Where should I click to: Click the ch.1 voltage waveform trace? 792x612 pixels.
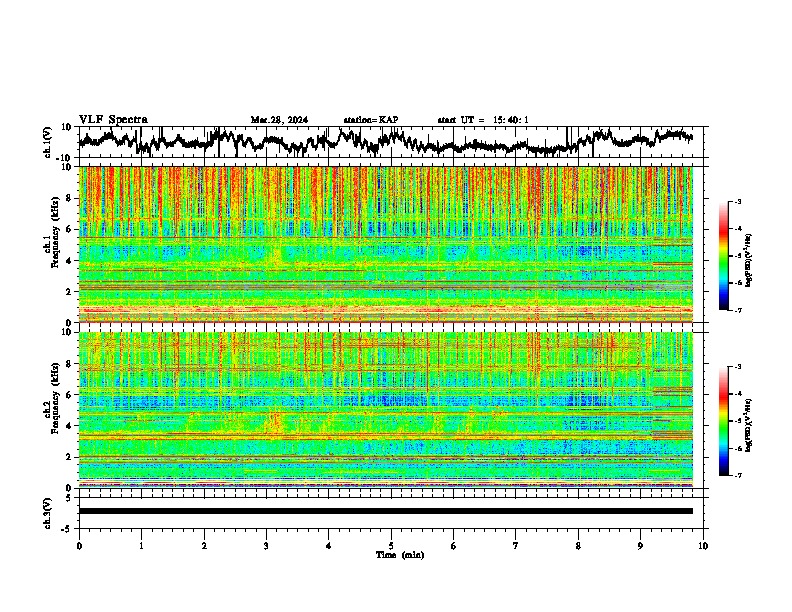pos(386,142)
